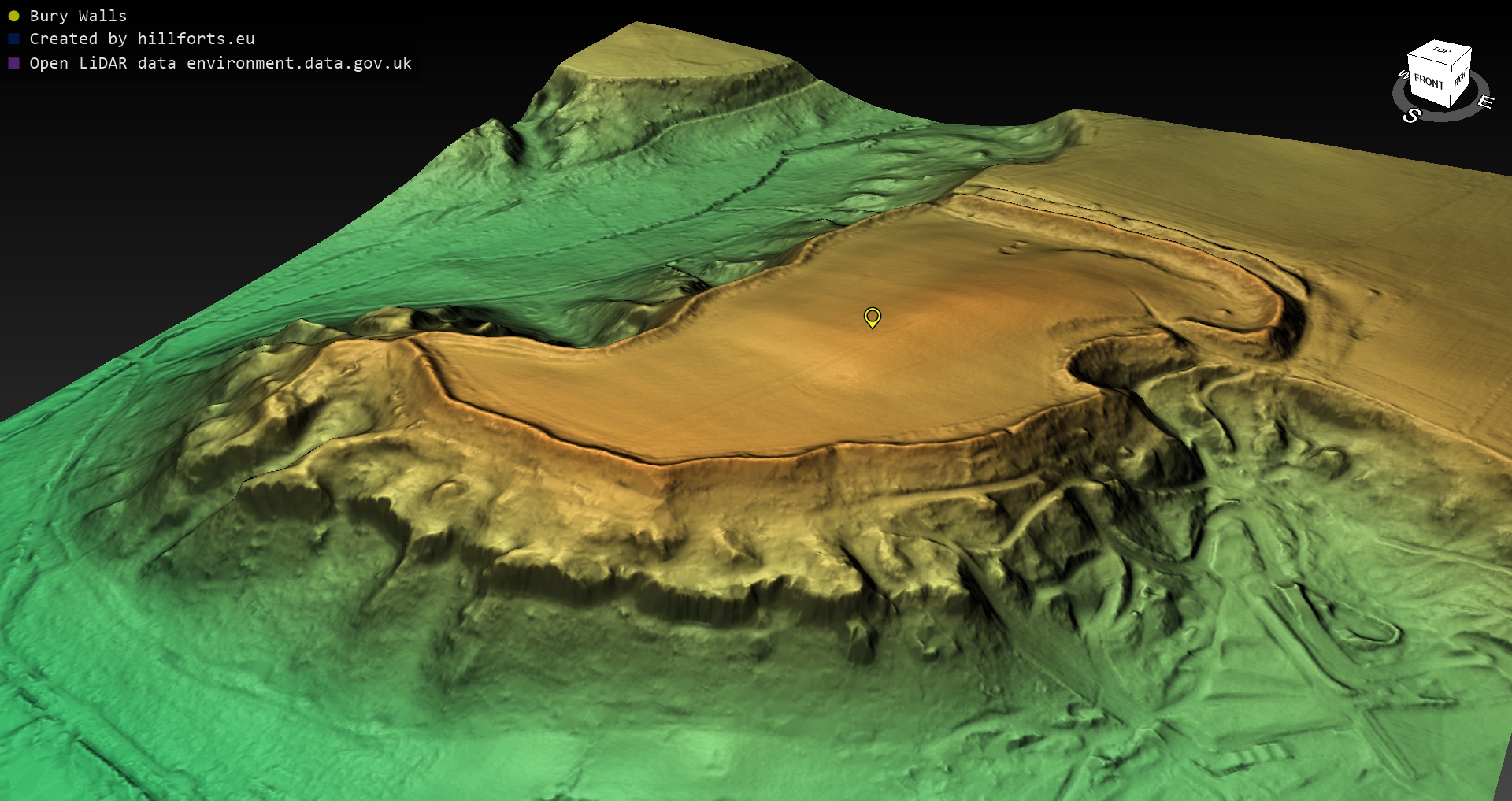Click the S compass letter
This screenshot has height=801, width=1512.
coord(1411,116)
